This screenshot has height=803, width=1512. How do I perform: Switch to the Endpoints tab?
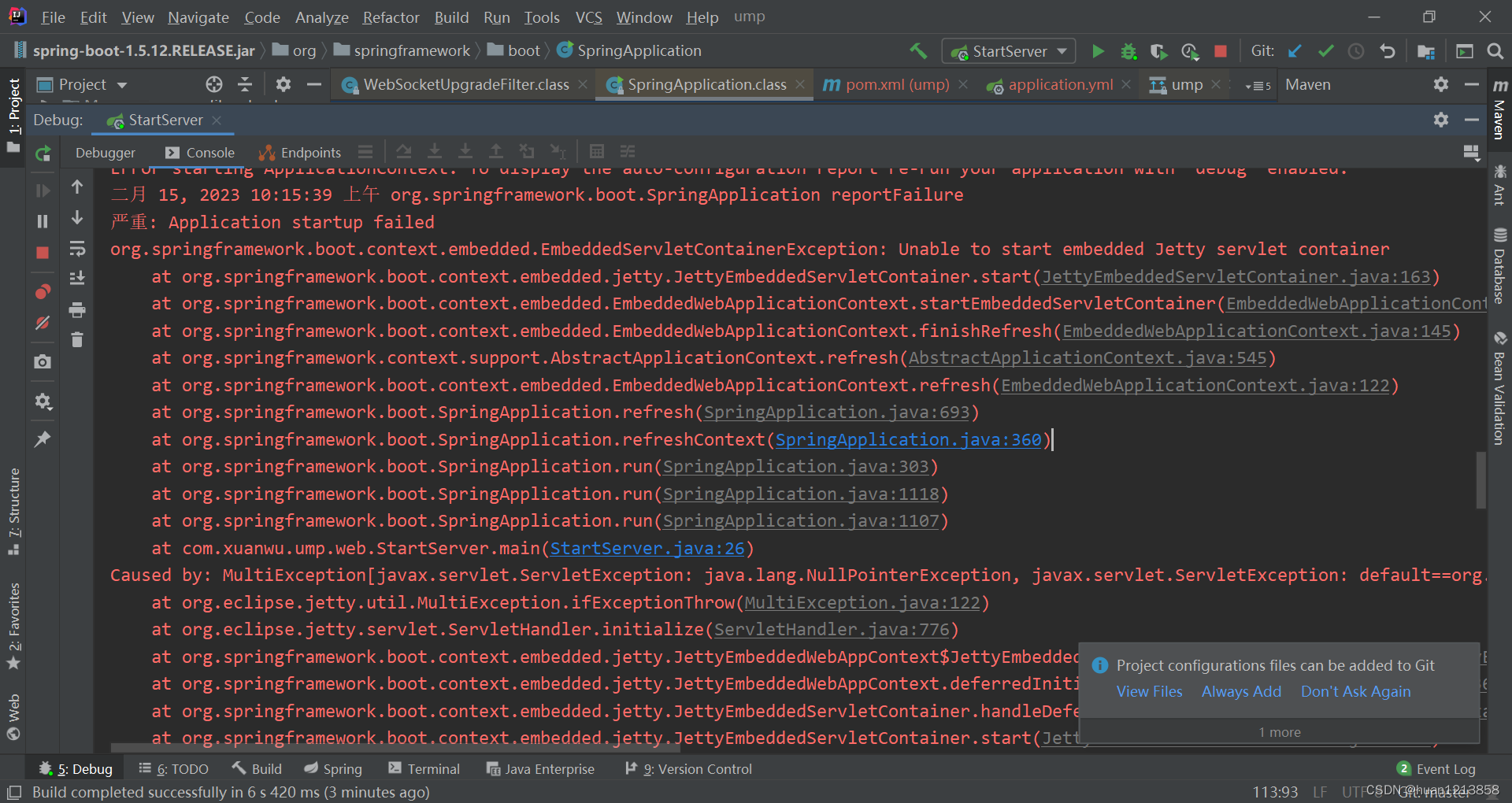click(300, 153)
